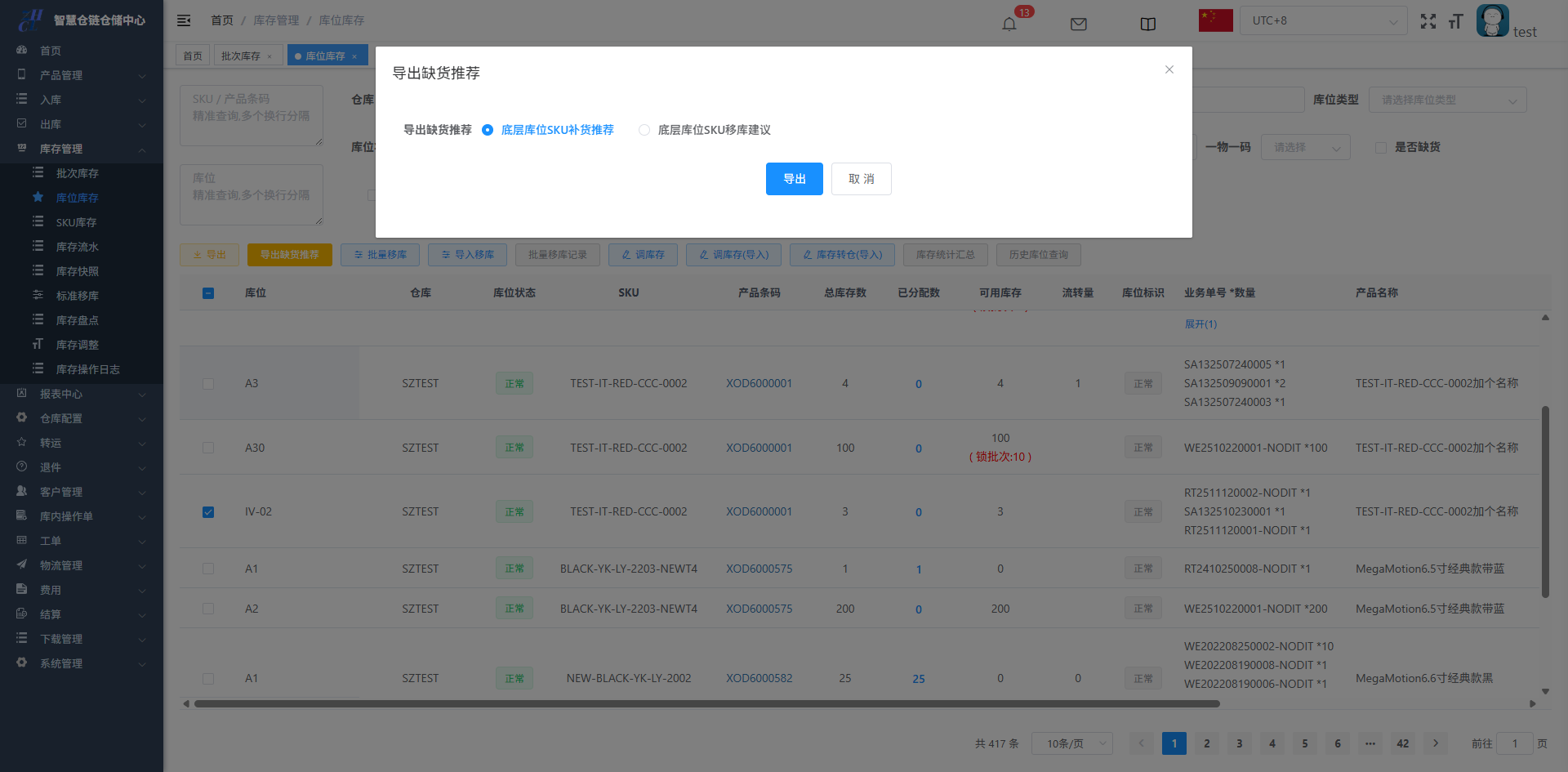Open the UTC+8 timezone dropdown

tap(1323, 21)
